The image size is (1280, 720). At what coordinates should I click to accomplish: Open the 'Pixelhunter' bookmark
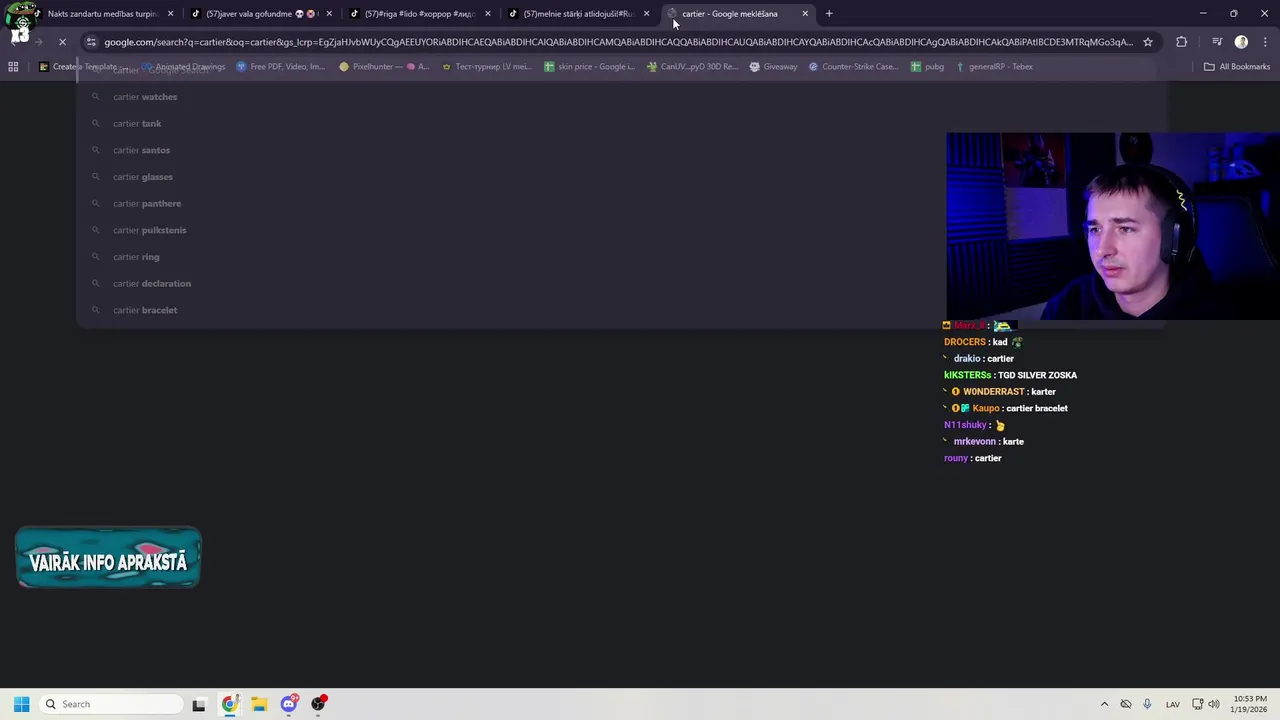[384, 67]
